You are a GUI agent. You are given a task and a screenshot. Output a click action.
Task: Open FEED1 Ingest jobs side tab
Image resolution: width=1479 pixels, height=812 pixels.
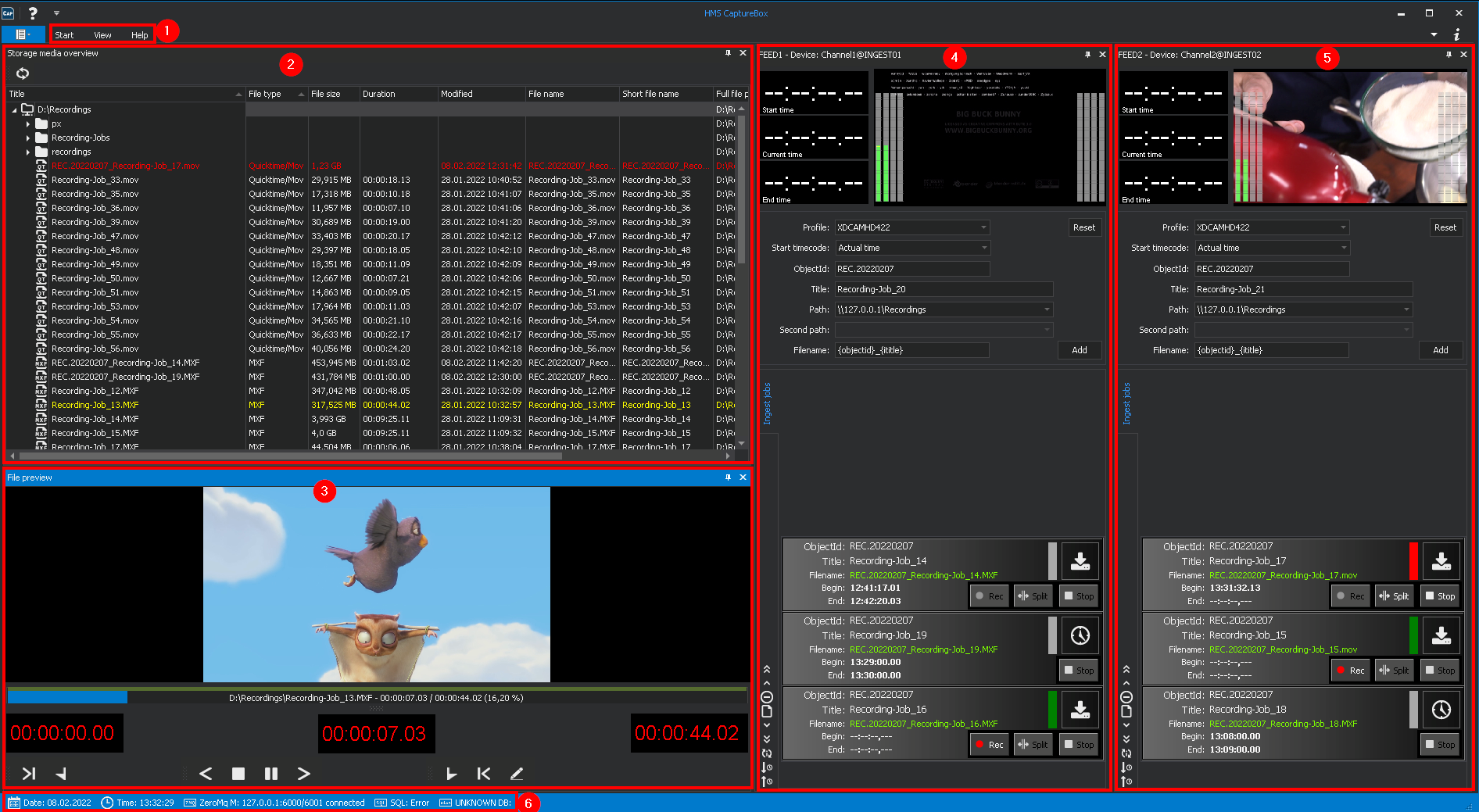pos(767,403)
